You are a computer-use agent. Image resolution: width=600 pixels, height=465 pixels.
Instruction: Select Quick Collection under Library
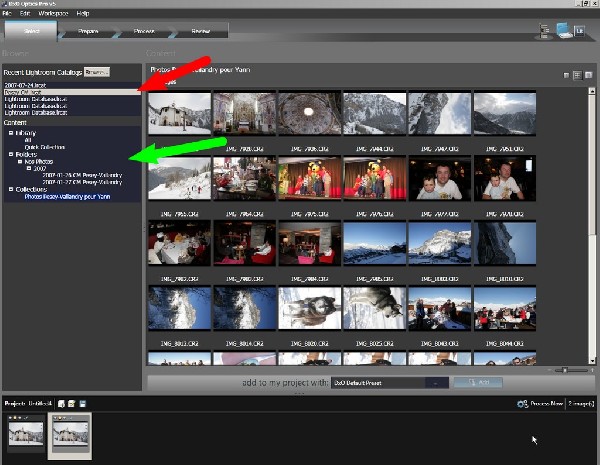44,147
